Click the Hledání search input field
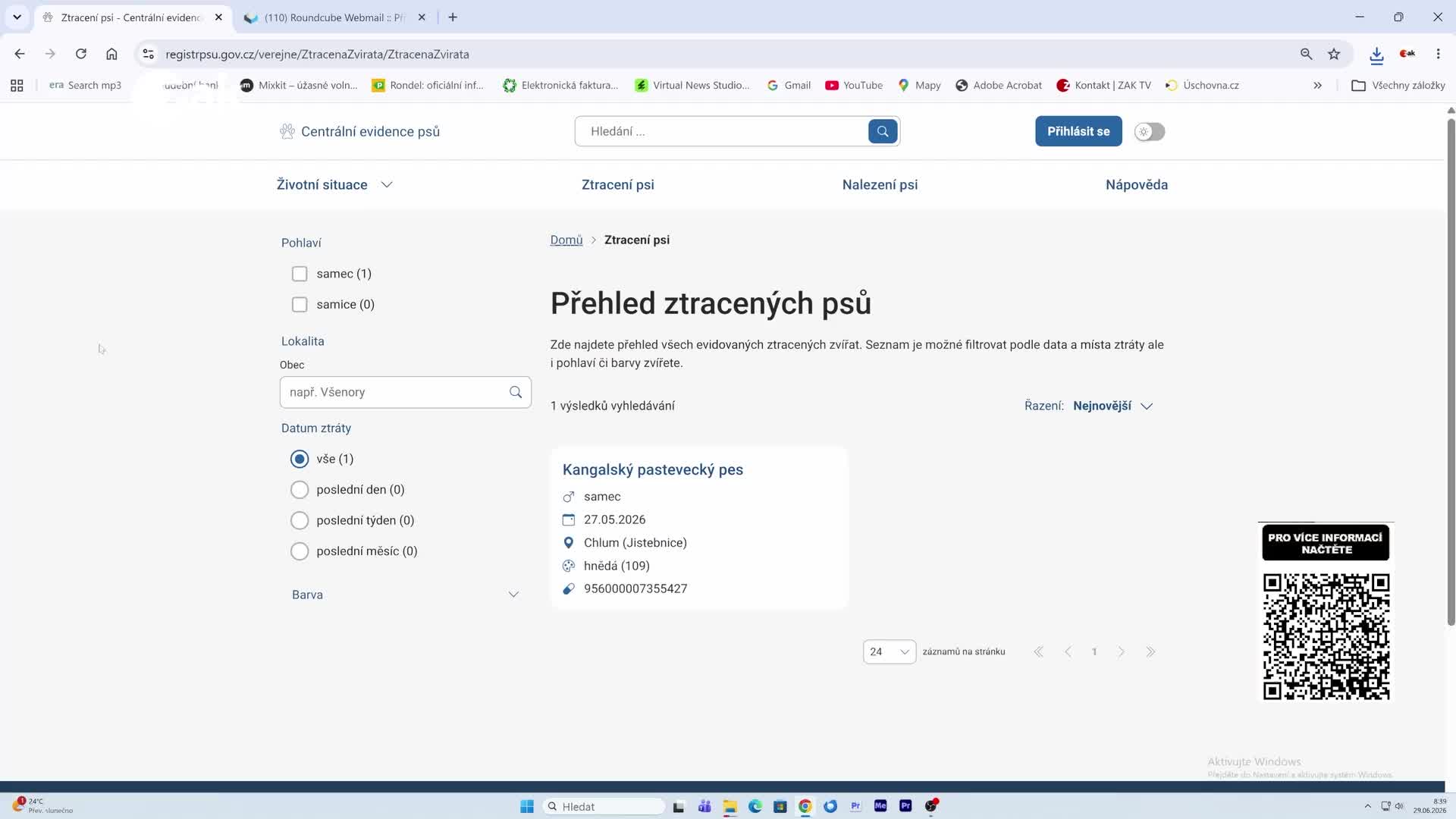Image resolution: width=1456 pixels, height=819 pixels. click(x=722, y=131)
